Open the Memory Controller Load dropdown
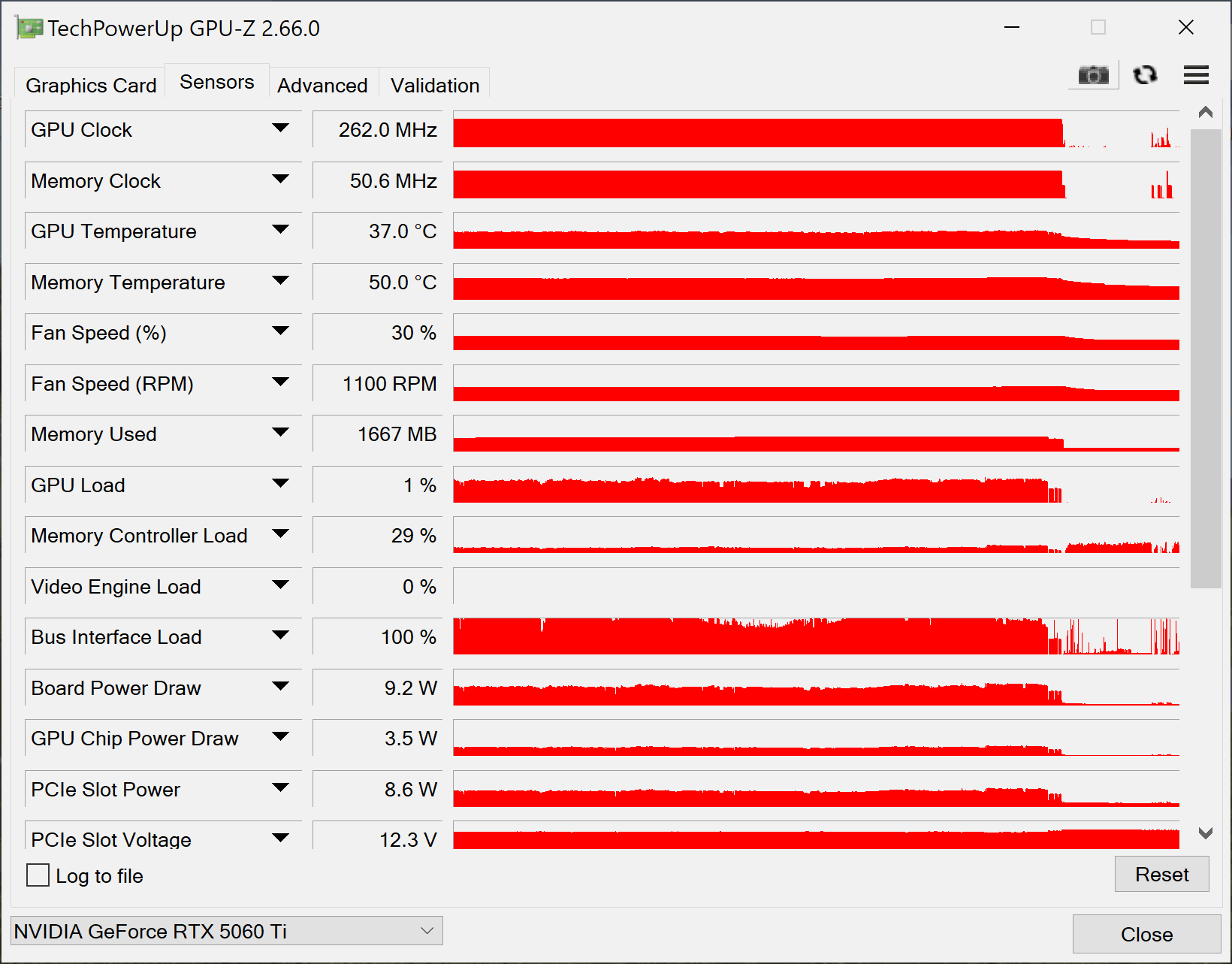This screenshot has height=964, width=1232. (281, 535)
